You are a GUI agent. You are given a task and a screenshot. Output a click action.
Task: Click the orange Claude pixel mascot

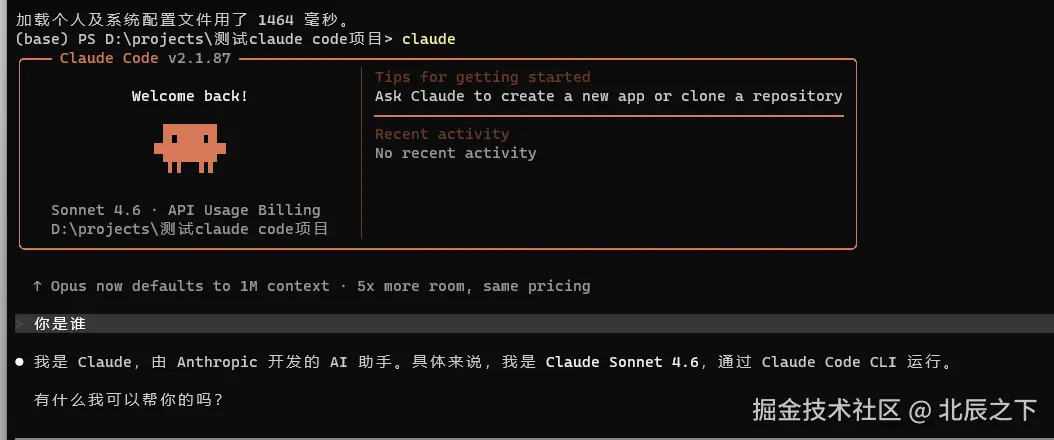[x=190, y=146]
